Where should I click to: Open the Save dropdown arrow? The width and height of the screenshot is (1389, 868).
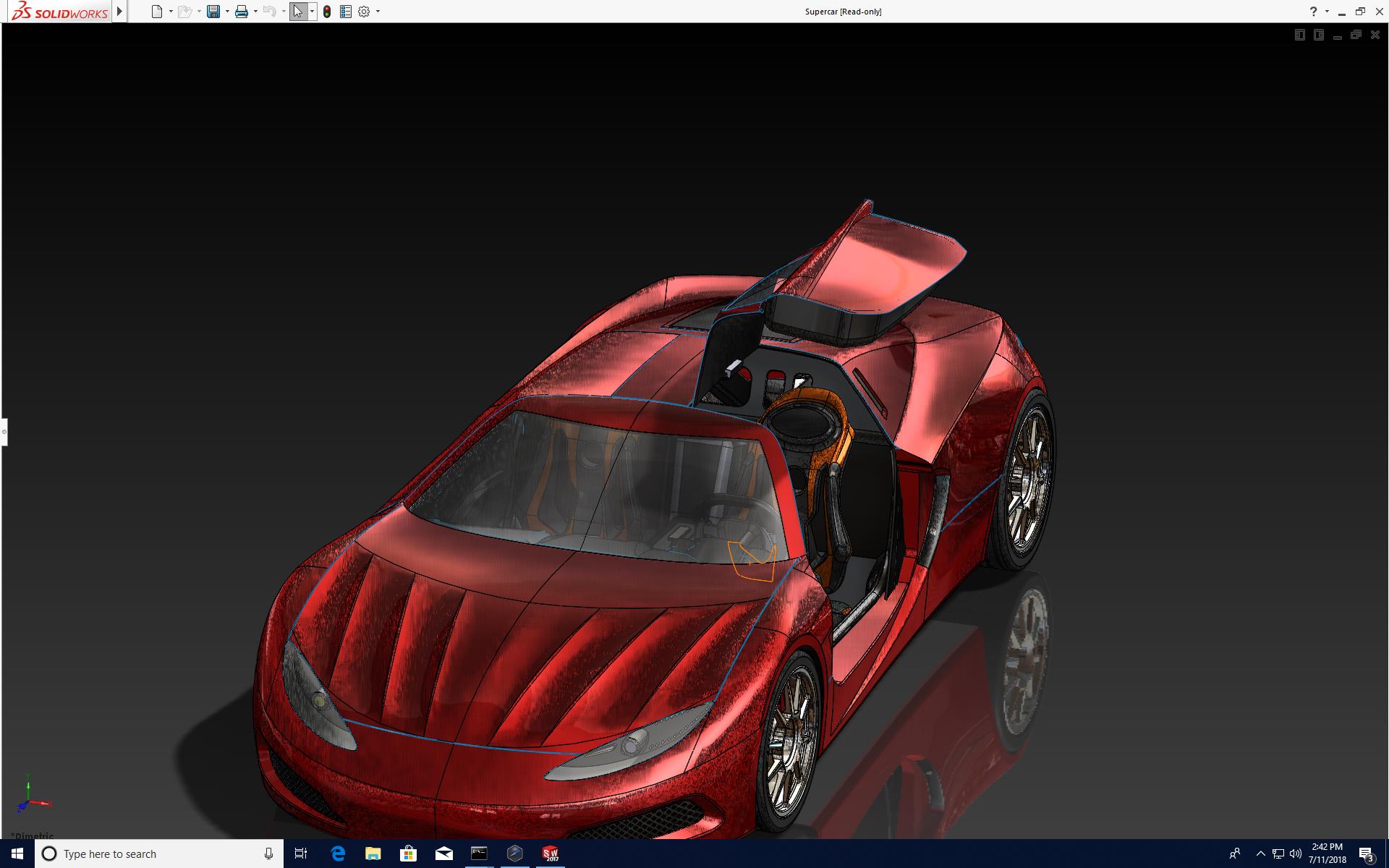tap(227, 12)
